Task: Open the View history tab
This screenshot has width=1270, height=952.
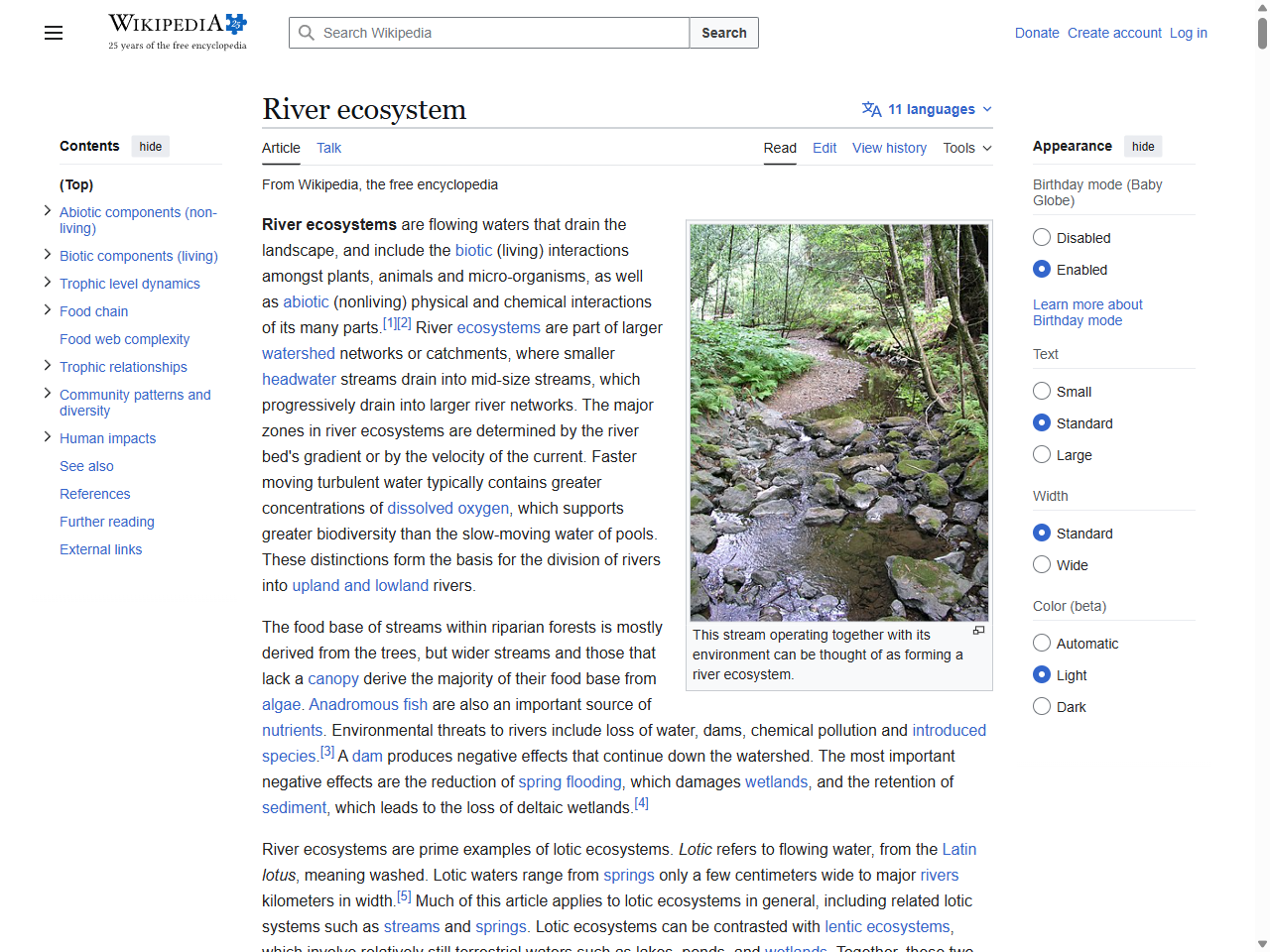Action: [889, 148]
